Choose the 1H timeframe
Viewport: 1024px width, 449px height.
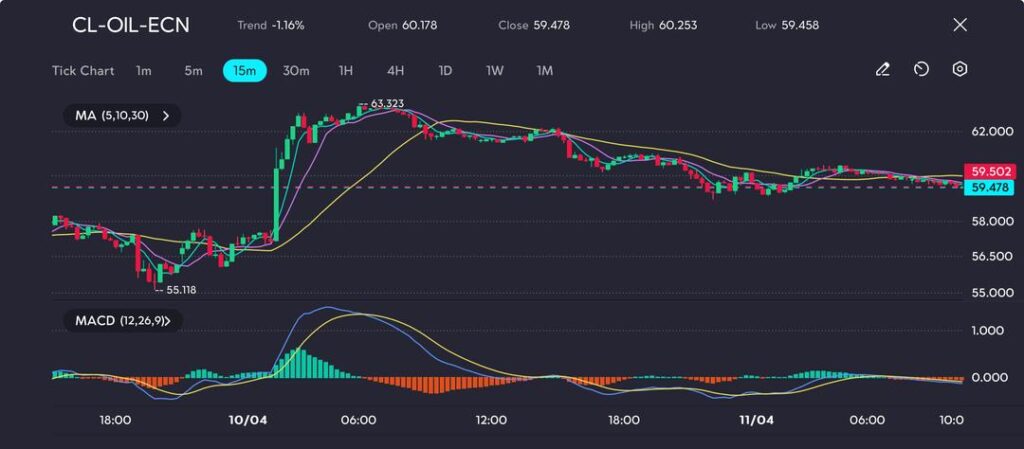pos(346,71)
